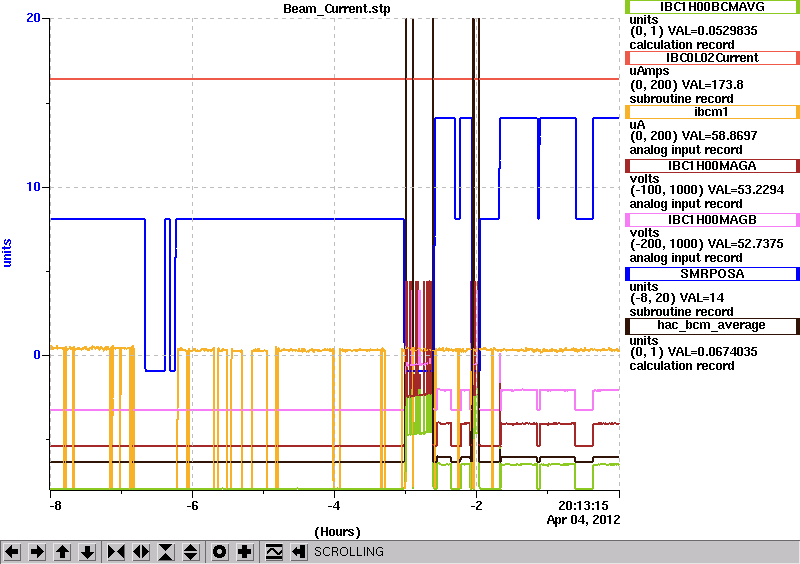The height and width of the screenshot is (564, 800).
Task: Zoom out vertically with the up-down triangles icon
Action: coord(191,552)
